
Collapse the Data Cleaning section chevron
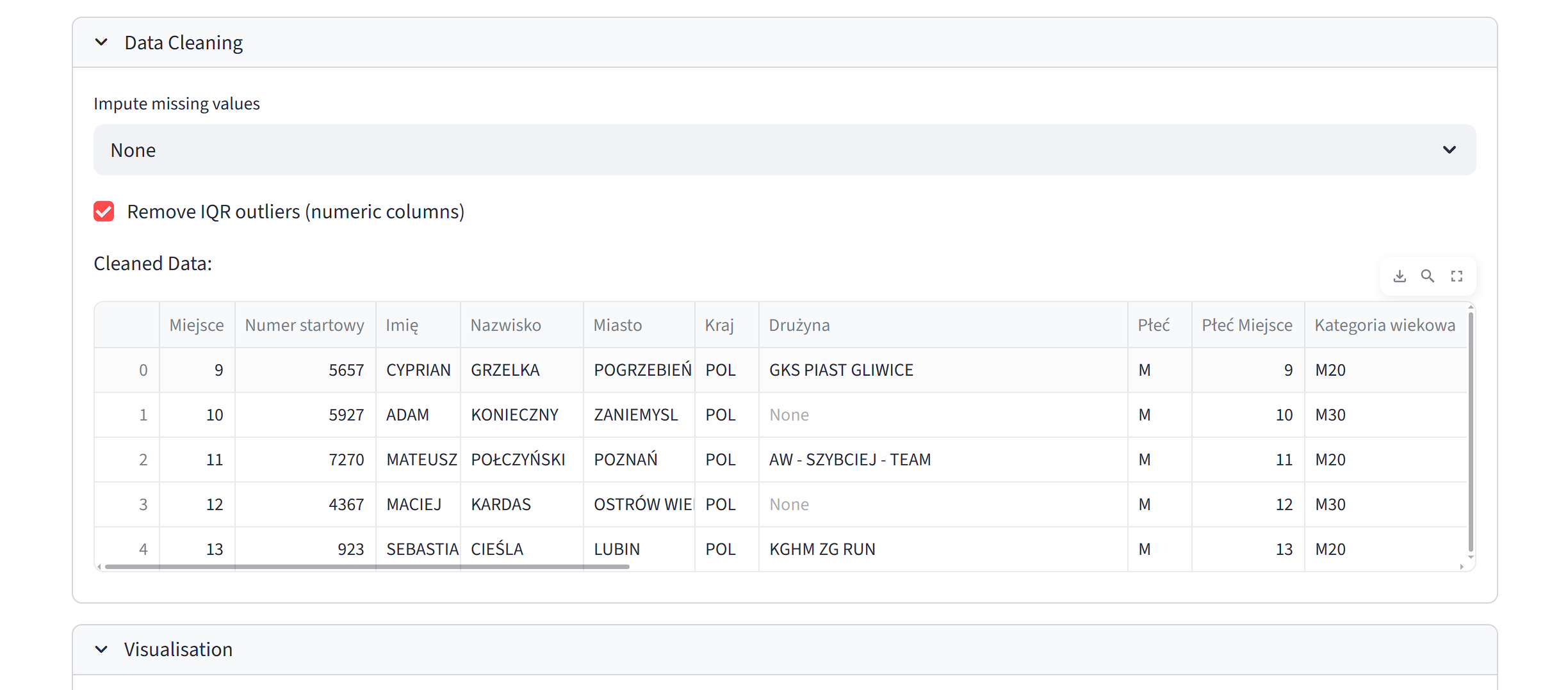101,43
